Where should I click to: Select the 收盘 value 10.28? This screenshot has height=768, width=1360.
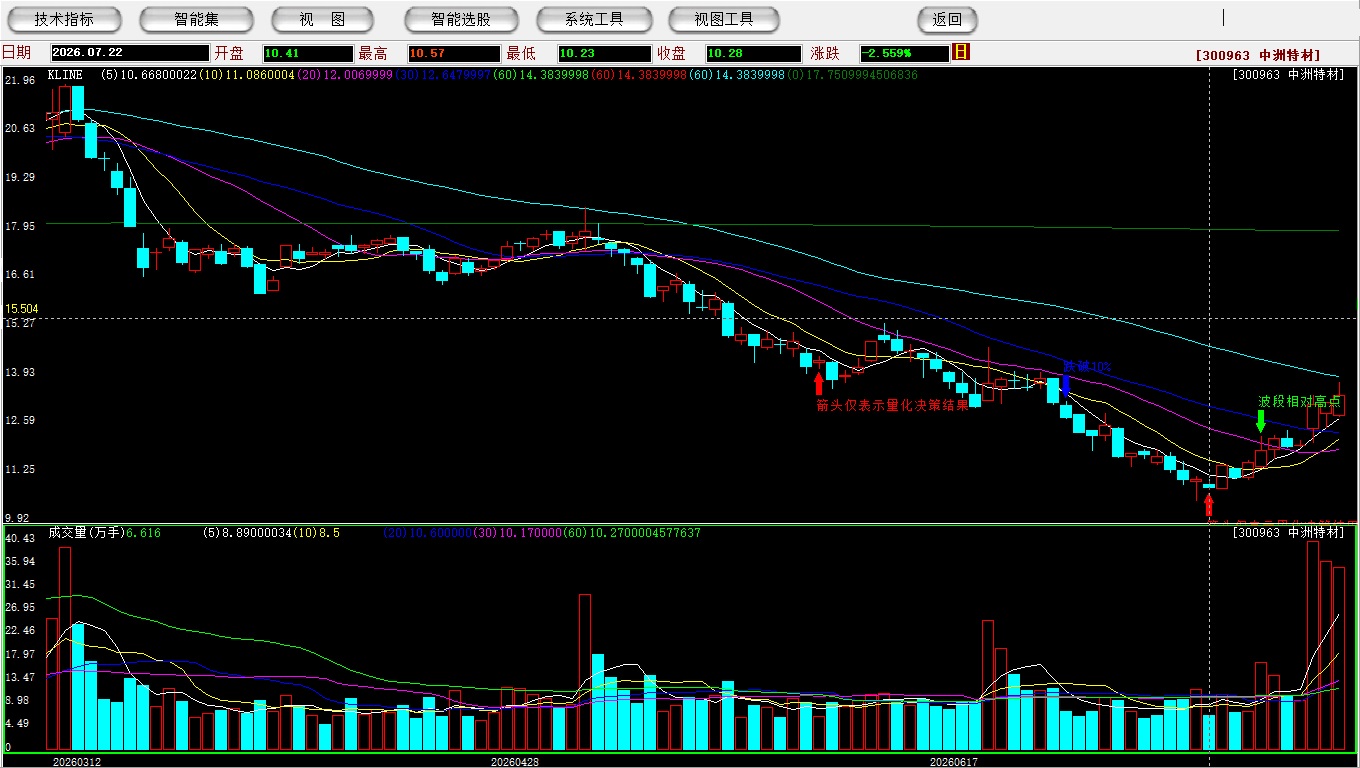click(x=753, y=53)
